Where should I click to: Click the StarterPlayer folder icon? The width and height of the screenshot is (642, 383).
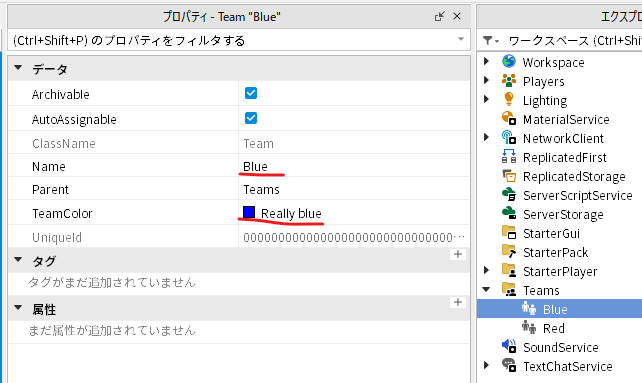(x=509, y=270)
